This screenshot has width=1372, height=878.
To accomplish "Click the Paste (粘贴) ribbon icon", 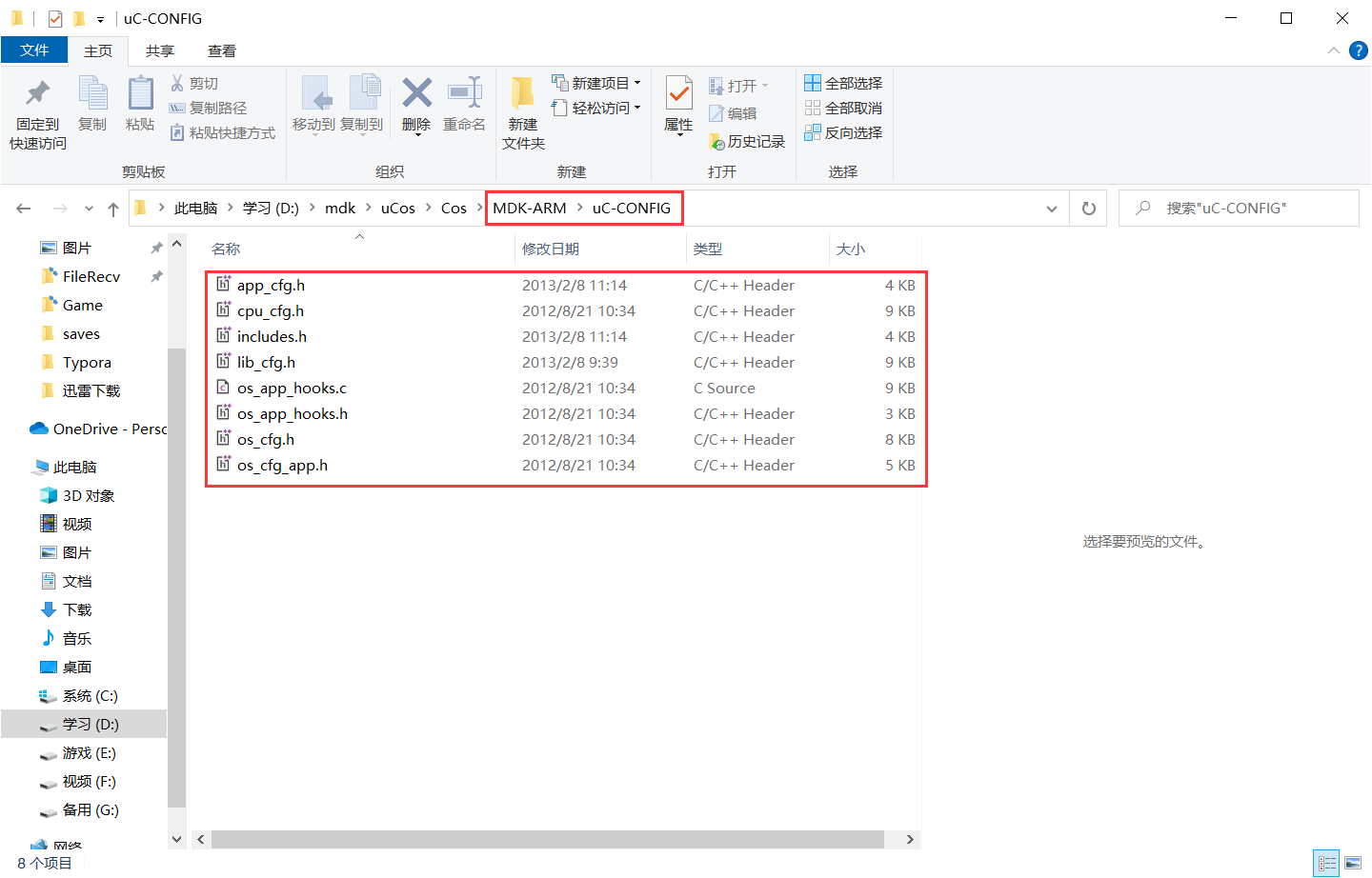I will coord(140,93).
